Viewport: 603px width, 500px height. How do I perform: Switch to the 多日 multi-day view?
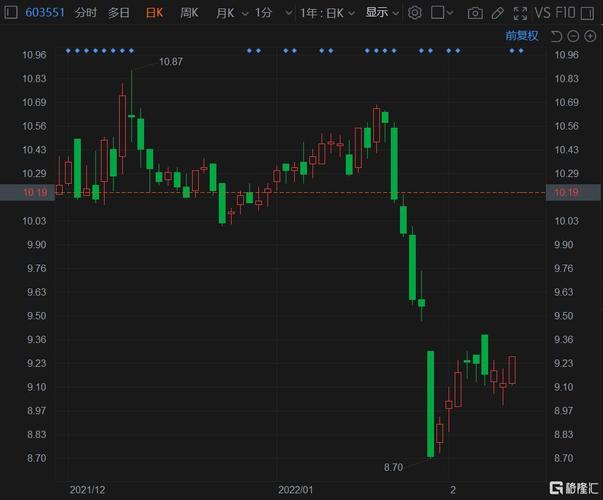coord(118,13)
